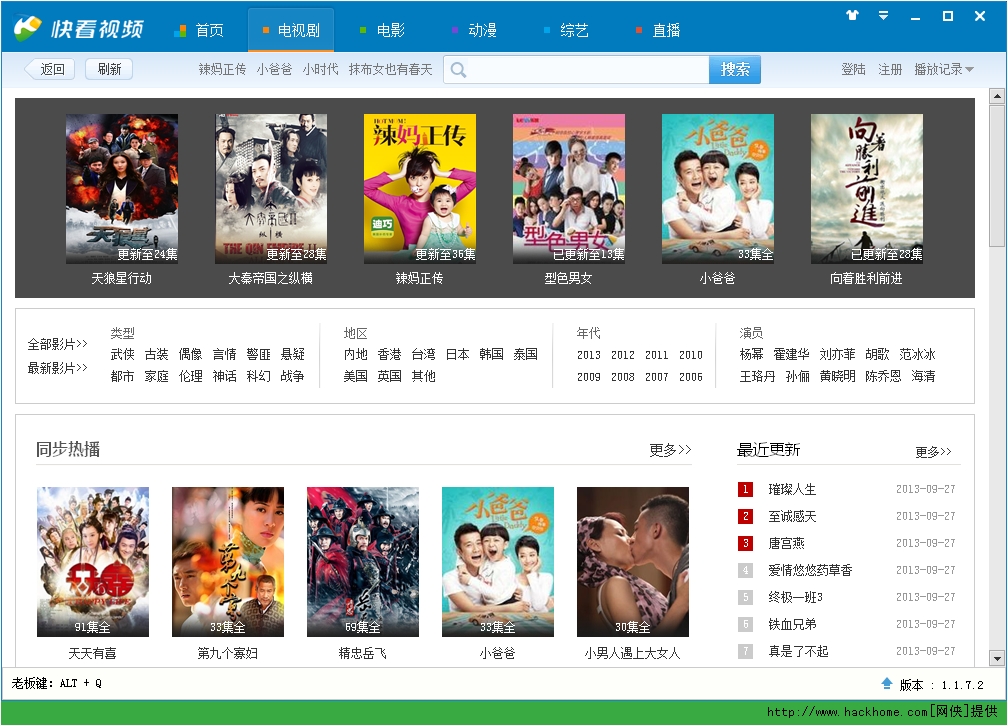1008x726 pixels.
Task: Filter by actor 杨幂
Action: click(x=752, y=354)
